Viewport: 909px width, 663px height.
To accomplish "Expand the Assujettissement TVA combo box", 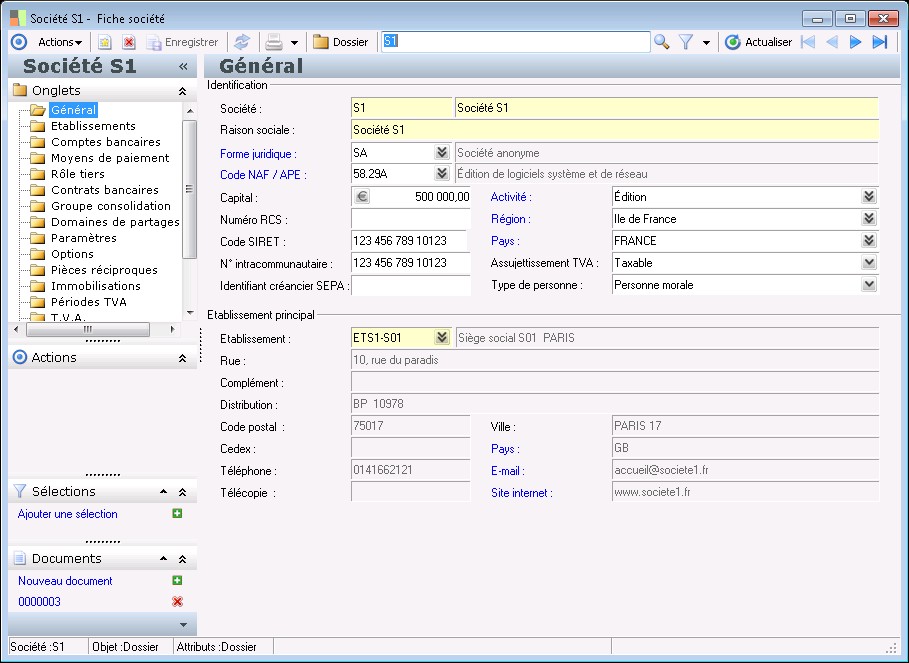I will [869, 263].
